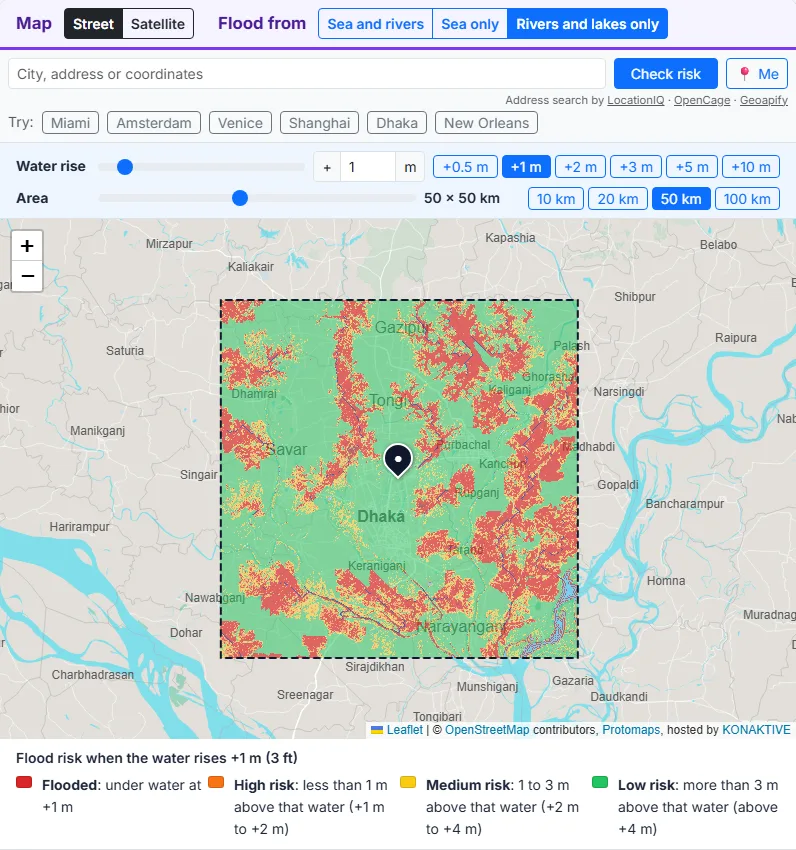Click the red Flooded legend swatch
Image resolution: width=796 pixels, height=850 pixels.
(x=24, y=782)
